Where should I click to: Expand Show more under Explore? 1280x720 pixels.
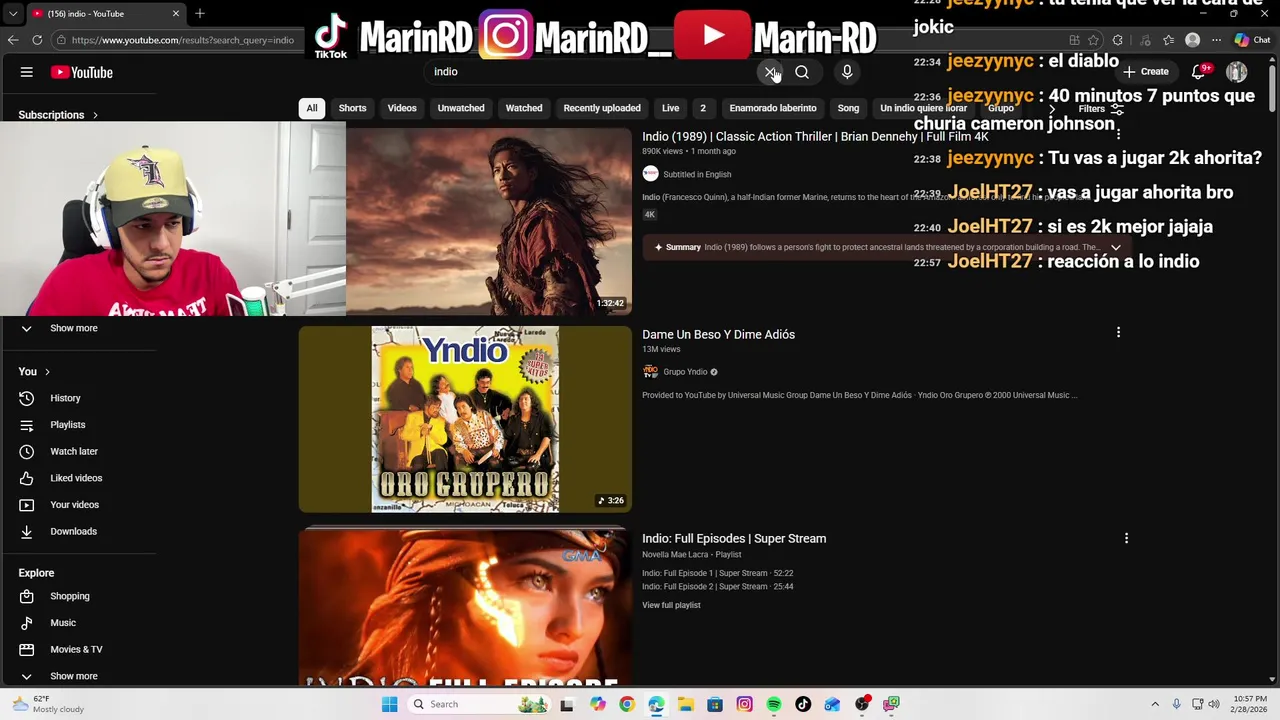73,676
